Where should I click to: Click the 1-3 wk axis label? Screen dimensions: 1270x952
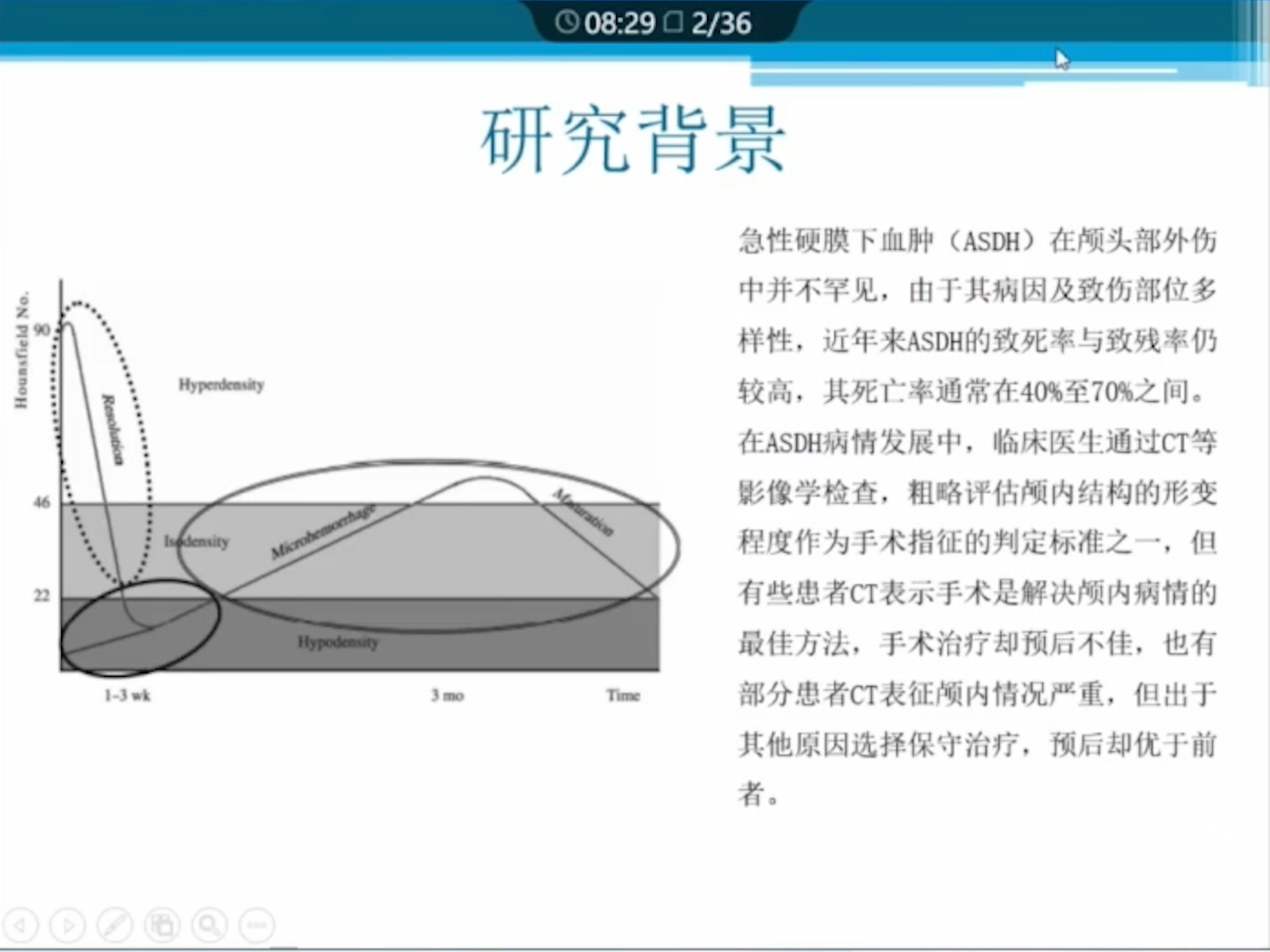point(127,696)
